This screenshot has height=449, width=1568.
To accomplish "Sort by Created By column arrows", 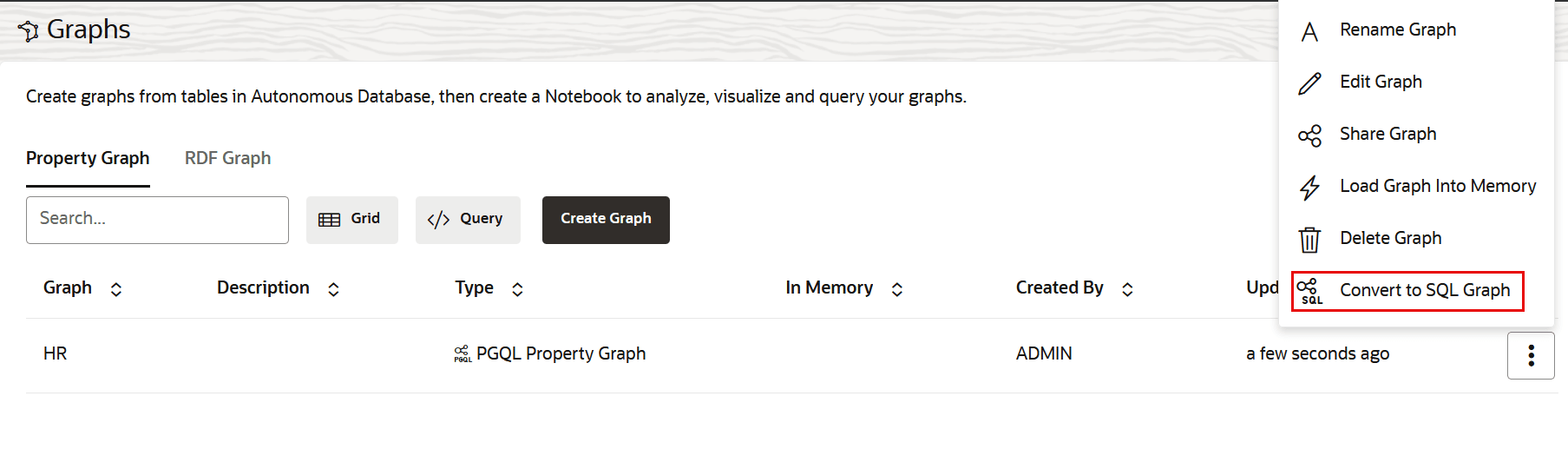I will 1127,289.
